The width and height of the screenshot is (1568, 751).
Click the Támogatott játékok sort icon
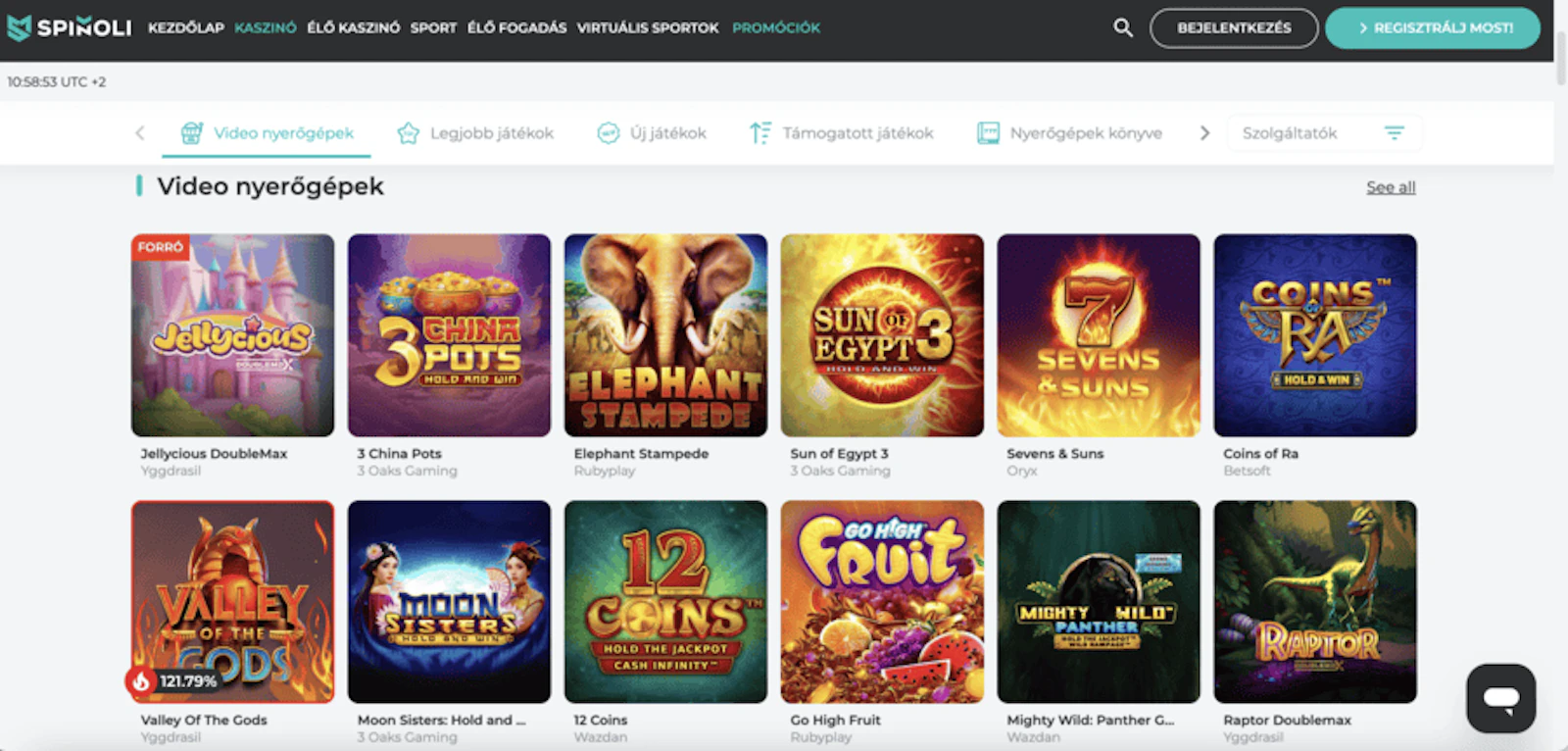tap(759, 133)
